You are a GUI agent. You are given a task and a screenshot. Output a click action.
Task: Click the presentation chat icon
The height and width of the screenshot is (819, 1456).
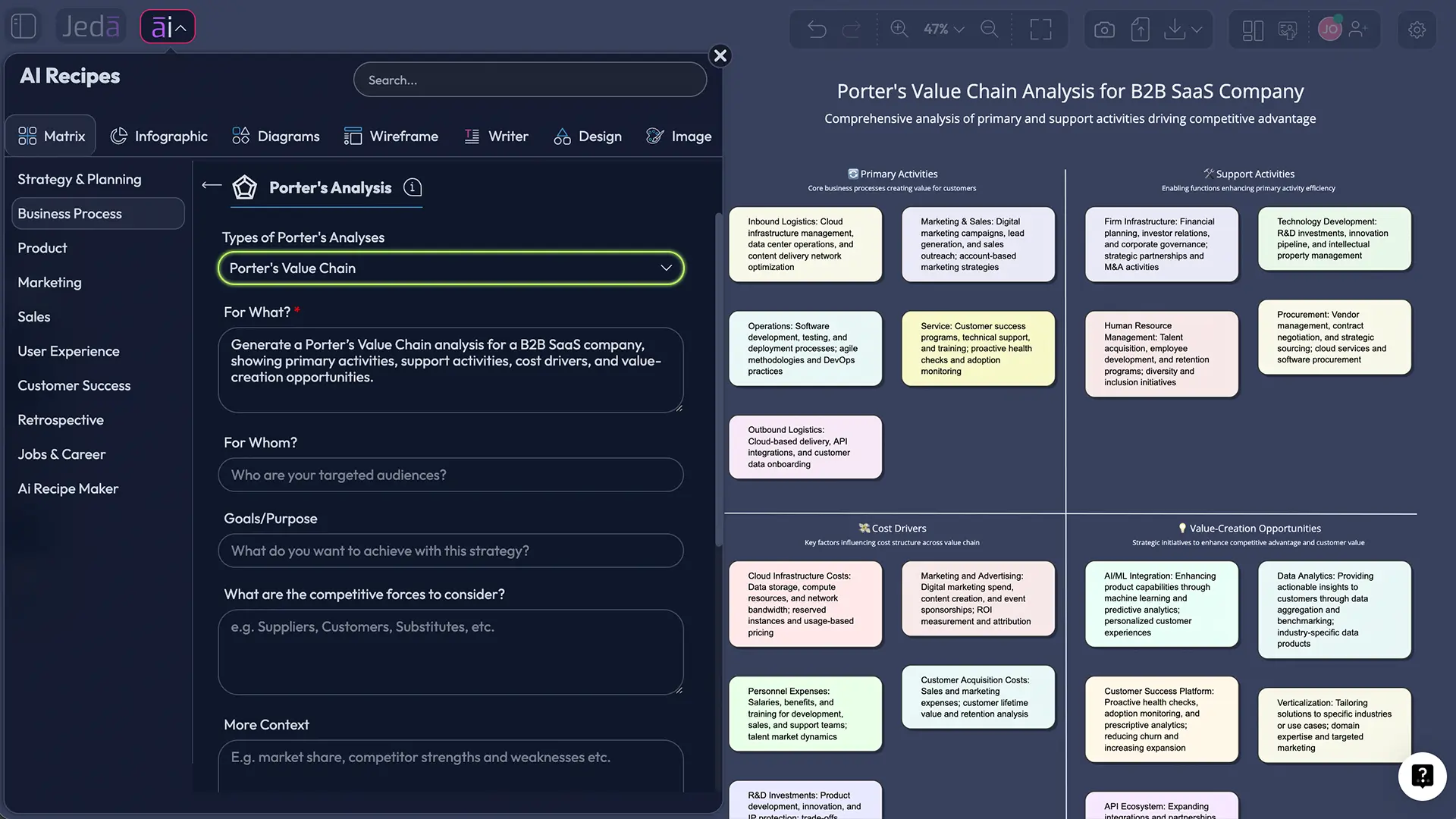pos(1288,30)
